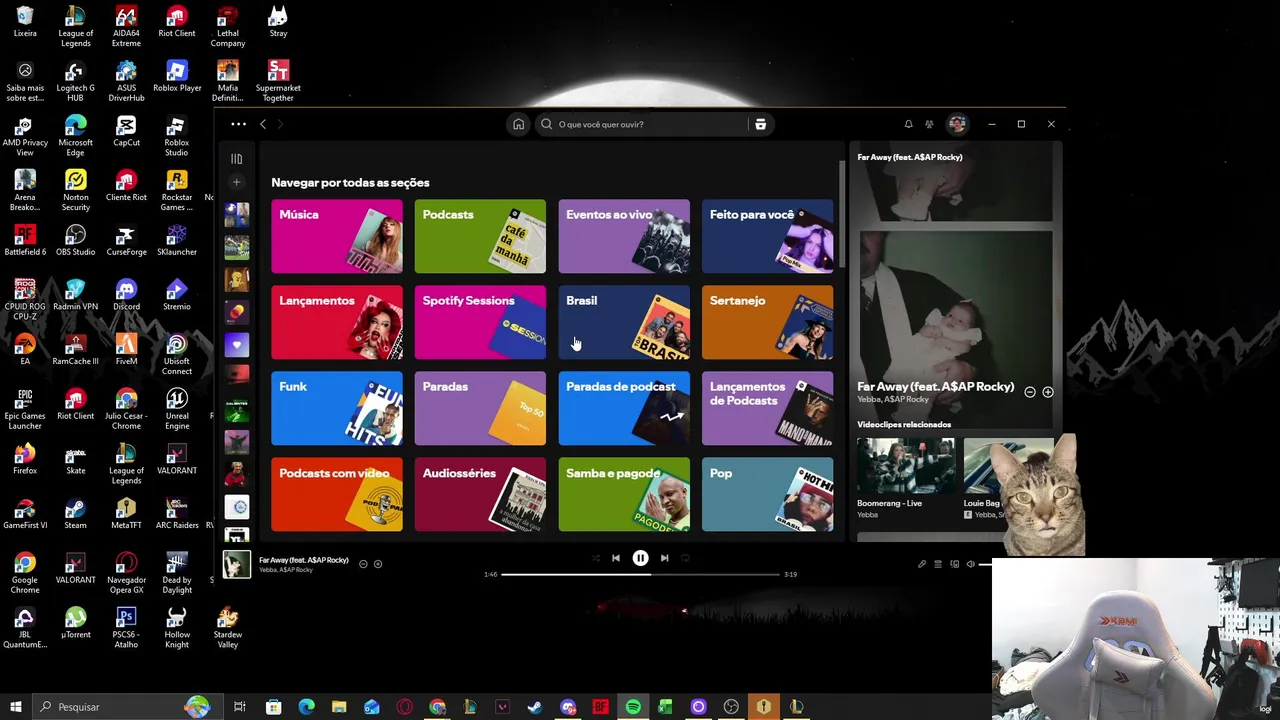Open the connect to a device icon
Image resolution: width=1280 pixels, height=720 pixels.
(954, 564)
